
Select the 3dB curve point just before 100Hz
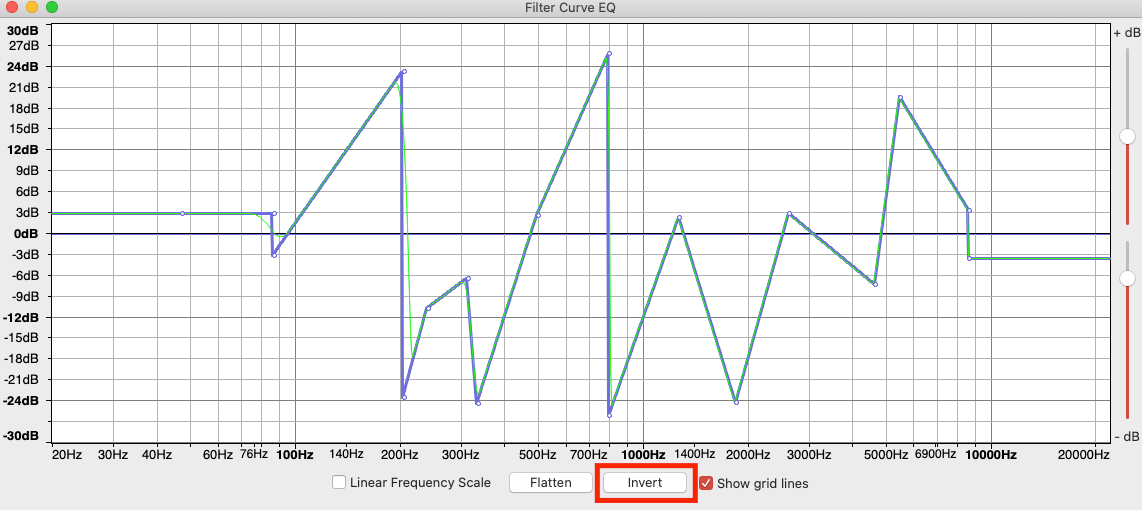click(274, 213)
